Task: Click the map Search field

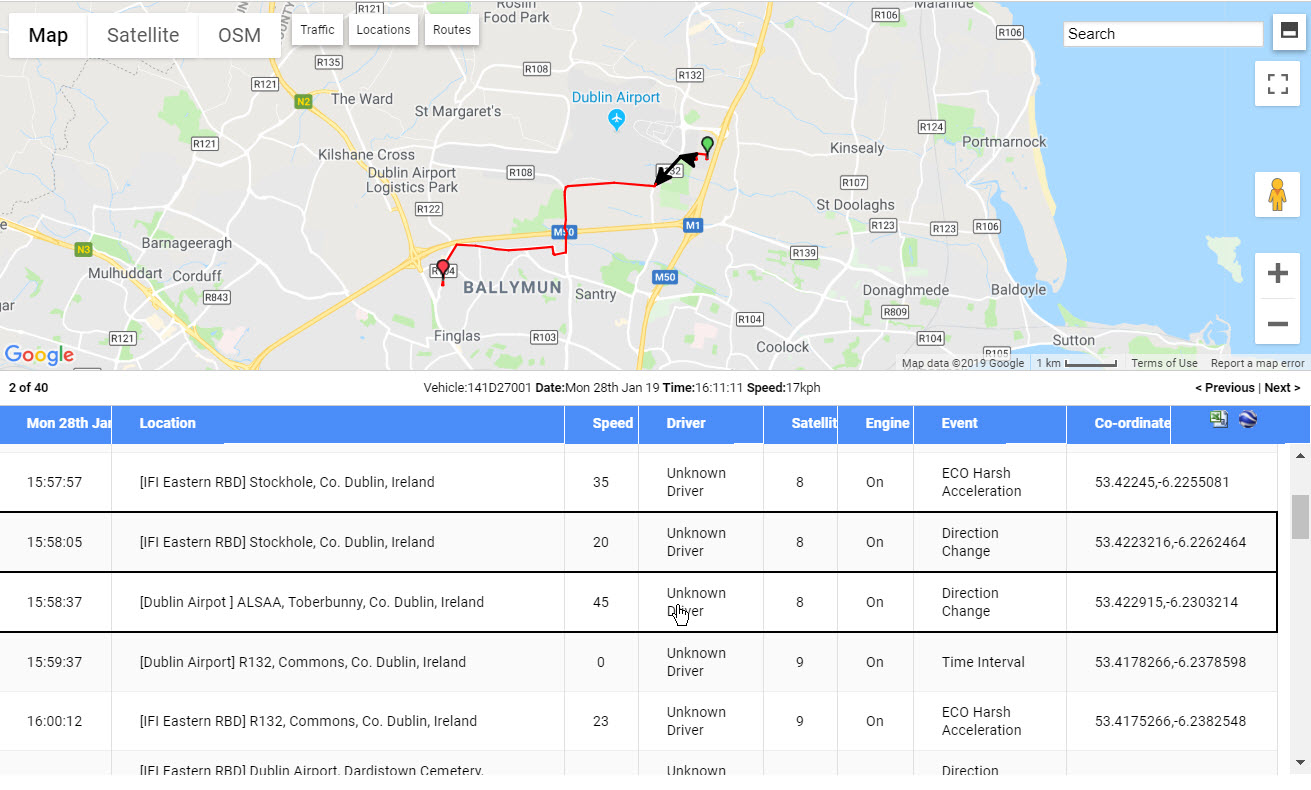Action: point(1163,34)
